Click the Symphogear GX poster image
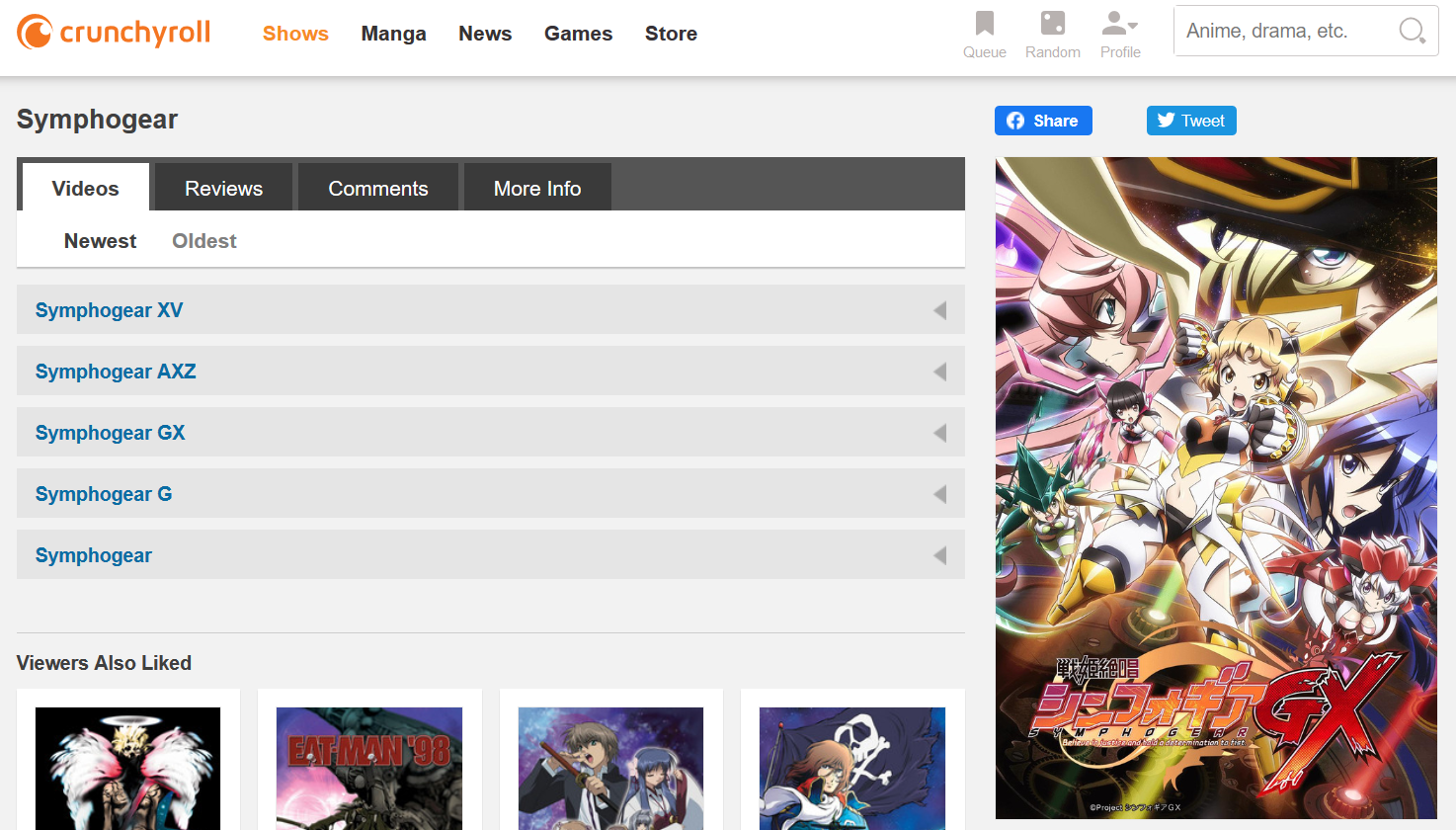Image resolution: width=1456 pixels, height=830 pixels. pos(1216,488)
